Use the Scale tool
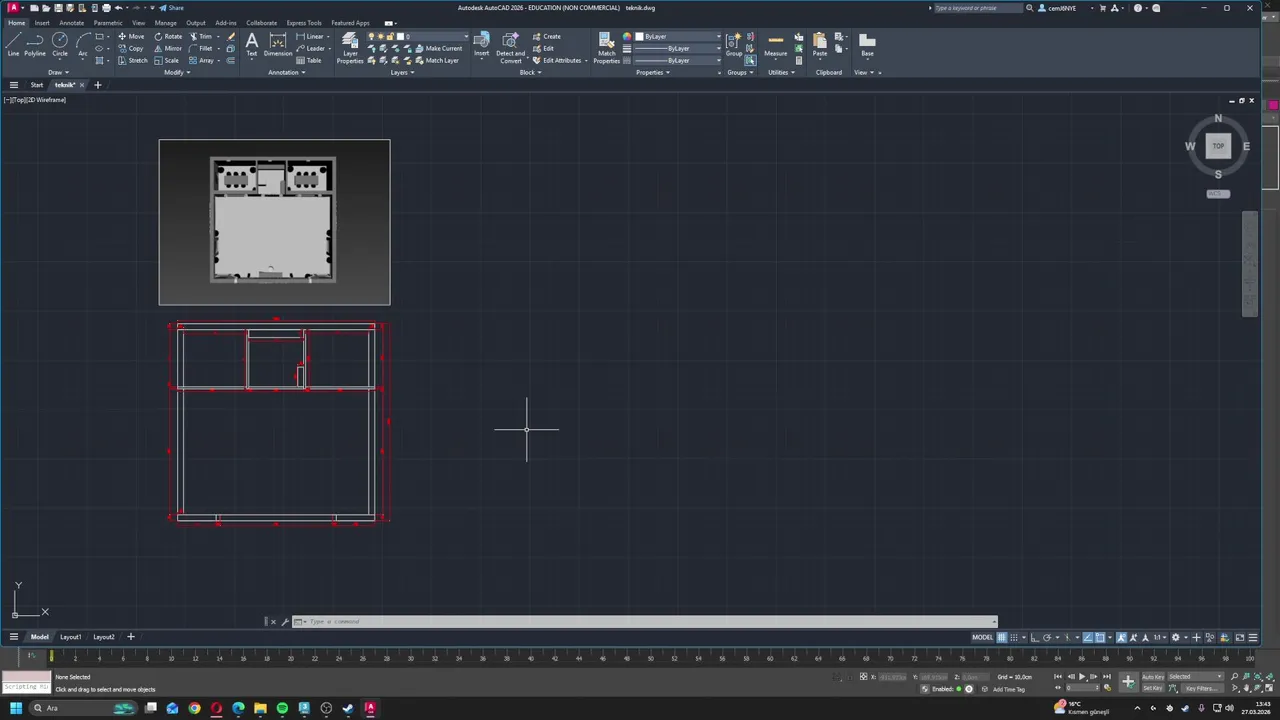 [168, 60]
